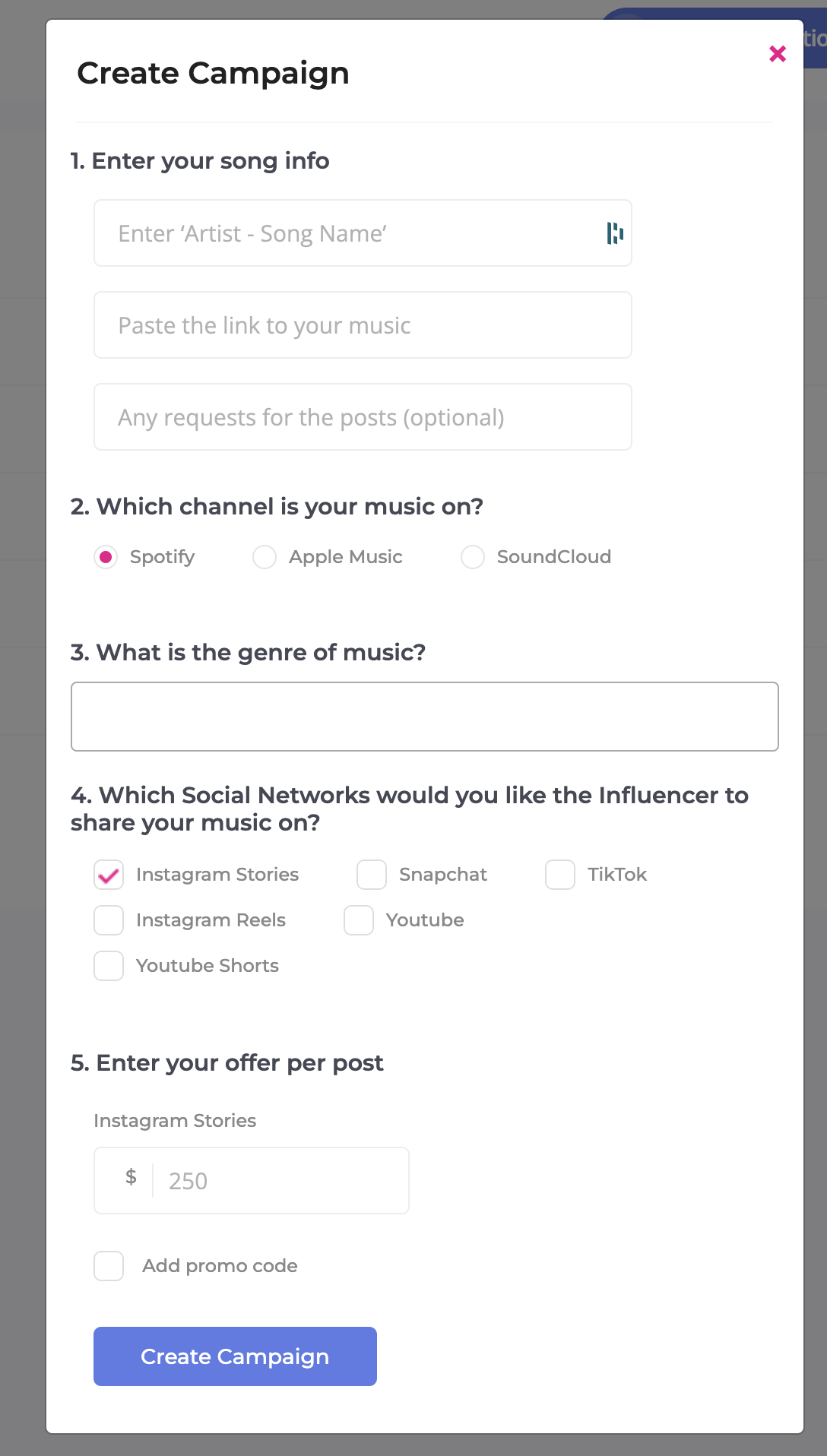Viewport: 827px width, 1456px height.
Task: Close the Create Campaign dialog
Action: 777,54
